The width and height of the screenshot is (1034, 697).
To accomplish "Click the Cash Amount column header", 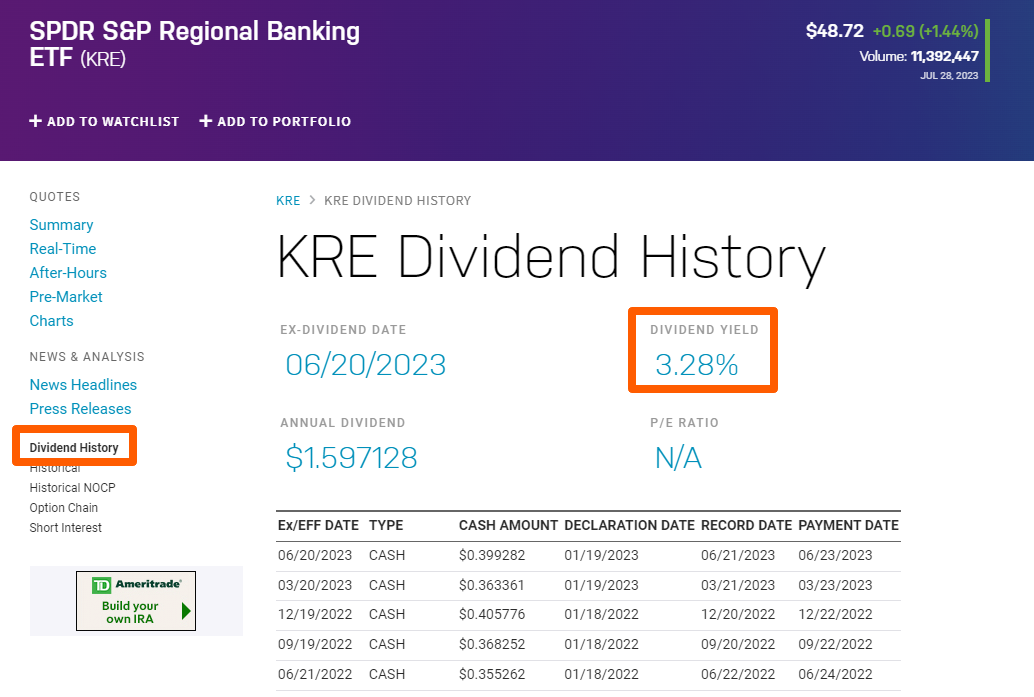I will pyautogui.click(x=508, y=526).
